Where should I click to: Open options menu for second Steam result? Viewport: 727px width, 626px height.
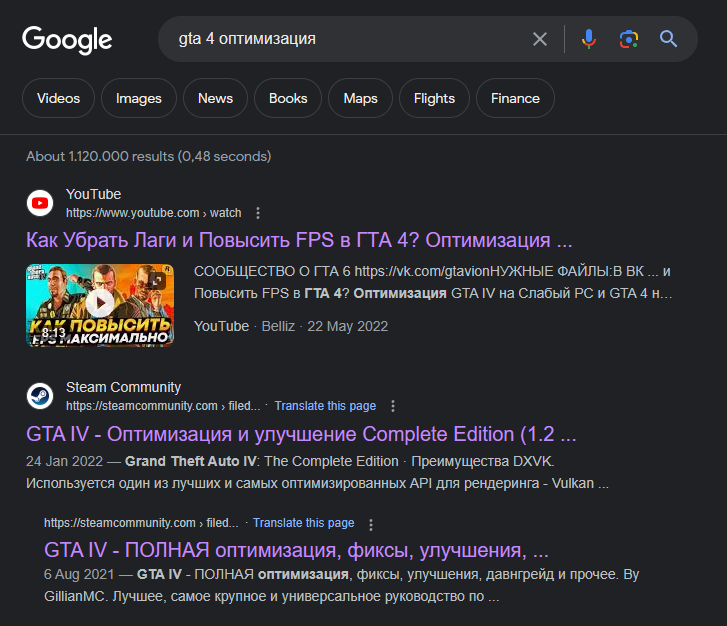pyautogui.click(x=371, y=524)
